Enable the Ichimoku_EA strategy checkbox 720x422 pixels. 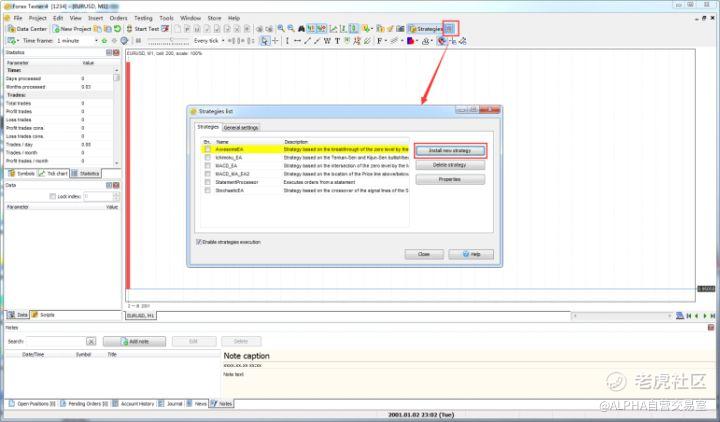[x=208, y=158]
